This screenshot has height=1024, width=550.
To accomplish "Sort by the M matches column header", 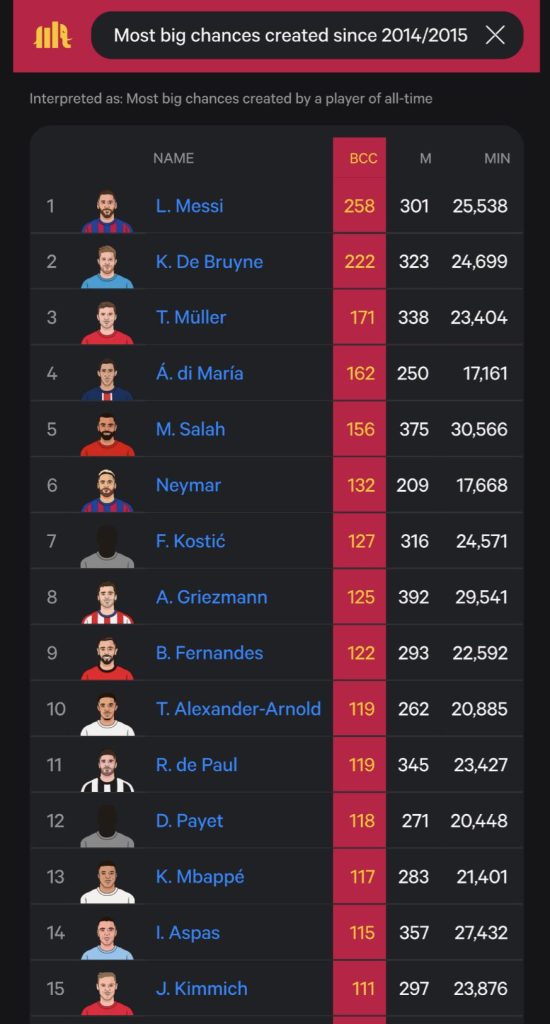I will 425,158.
